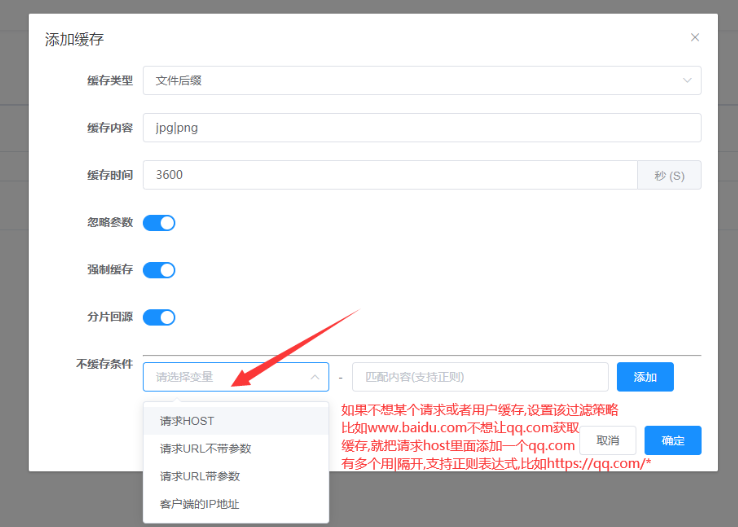Close the 添加缓存 dialog with the X
Image resolution: width=738 pixels, height=527 pixels.
click(695, 37)
